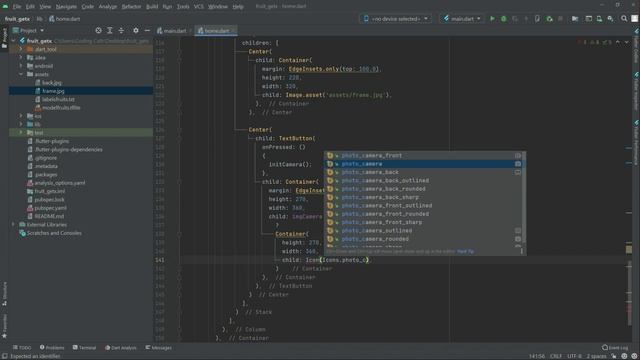Click Next Tip link in completion popup

(465, 251)
